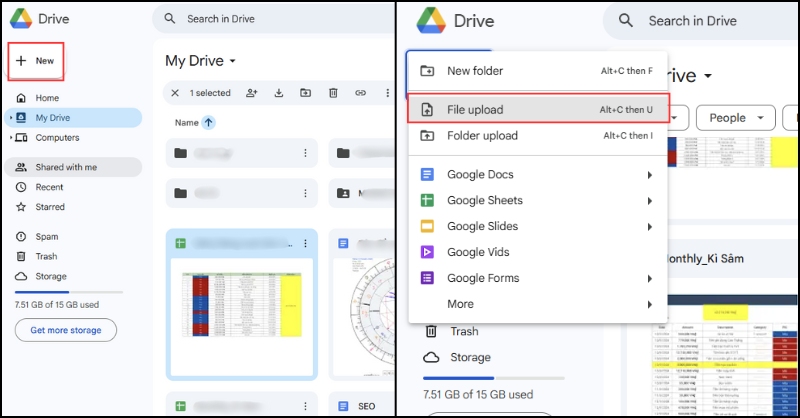The width and height of the screenshot is (800, 418).
Task: Click the Move to folder toolbar icon
Action: (306, 93)
